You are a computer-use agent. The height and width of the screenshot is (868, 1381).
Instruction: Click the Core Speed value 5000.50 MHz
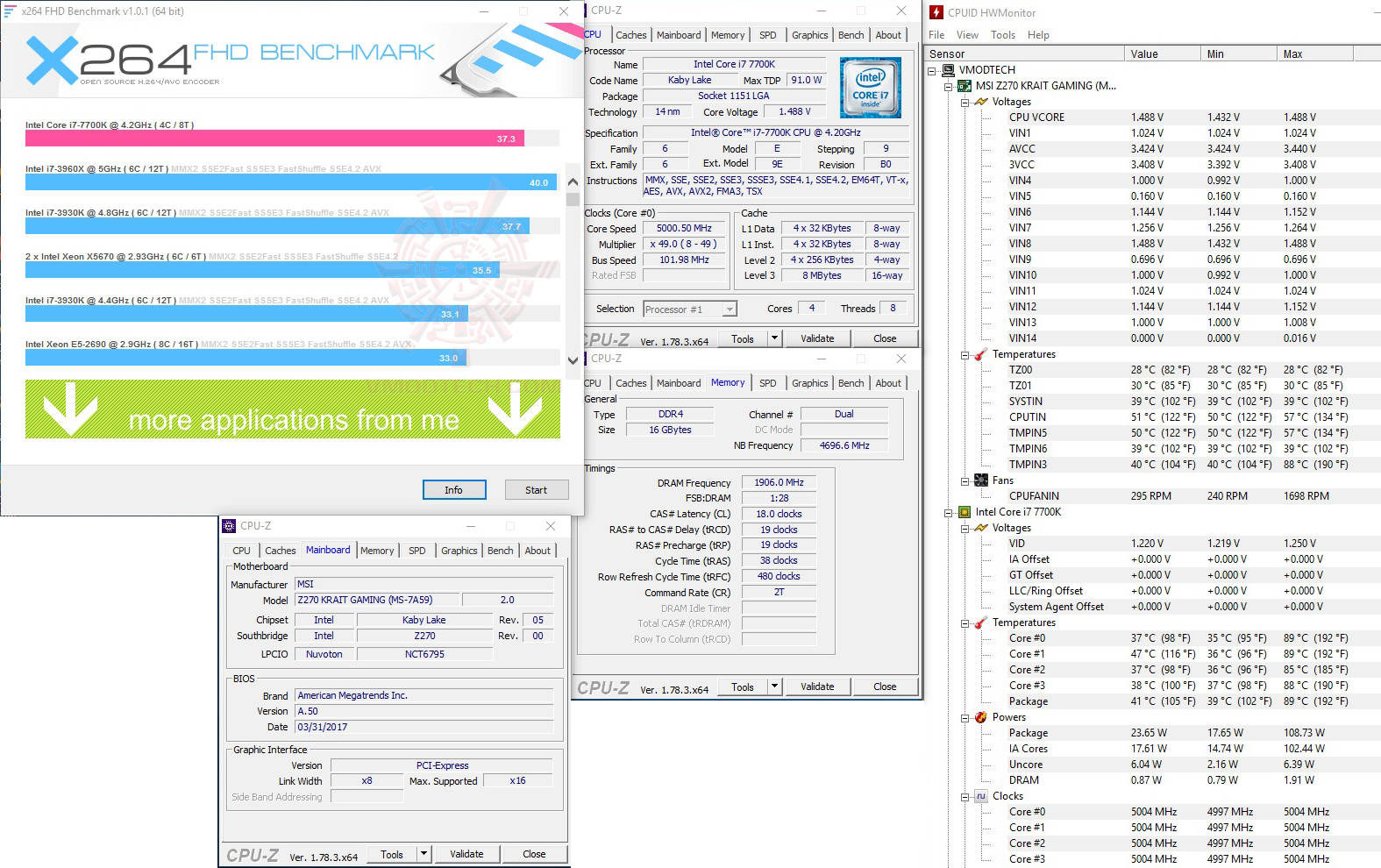[684, 229]
